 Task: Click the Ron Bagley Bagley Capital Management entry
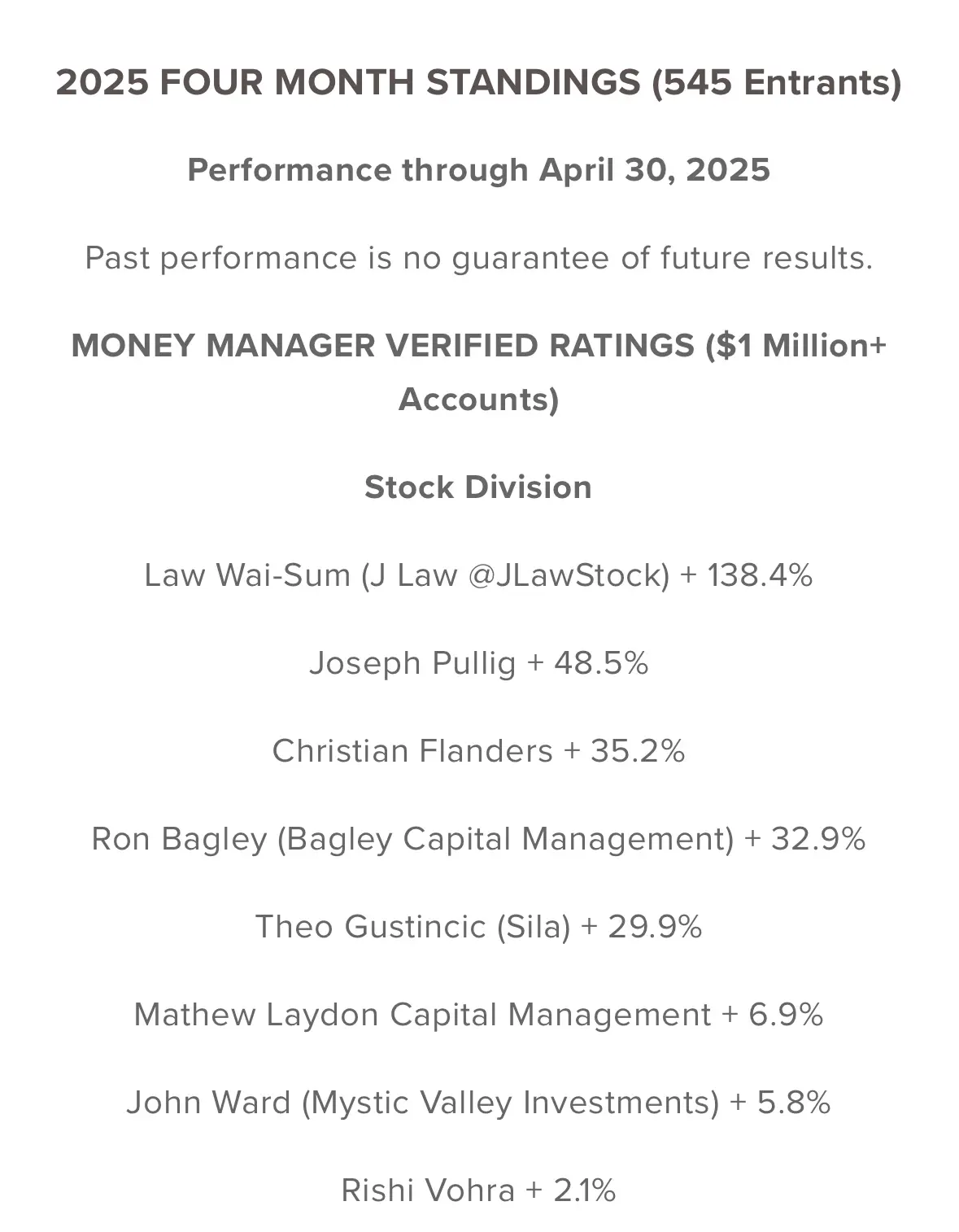[478, 839]
